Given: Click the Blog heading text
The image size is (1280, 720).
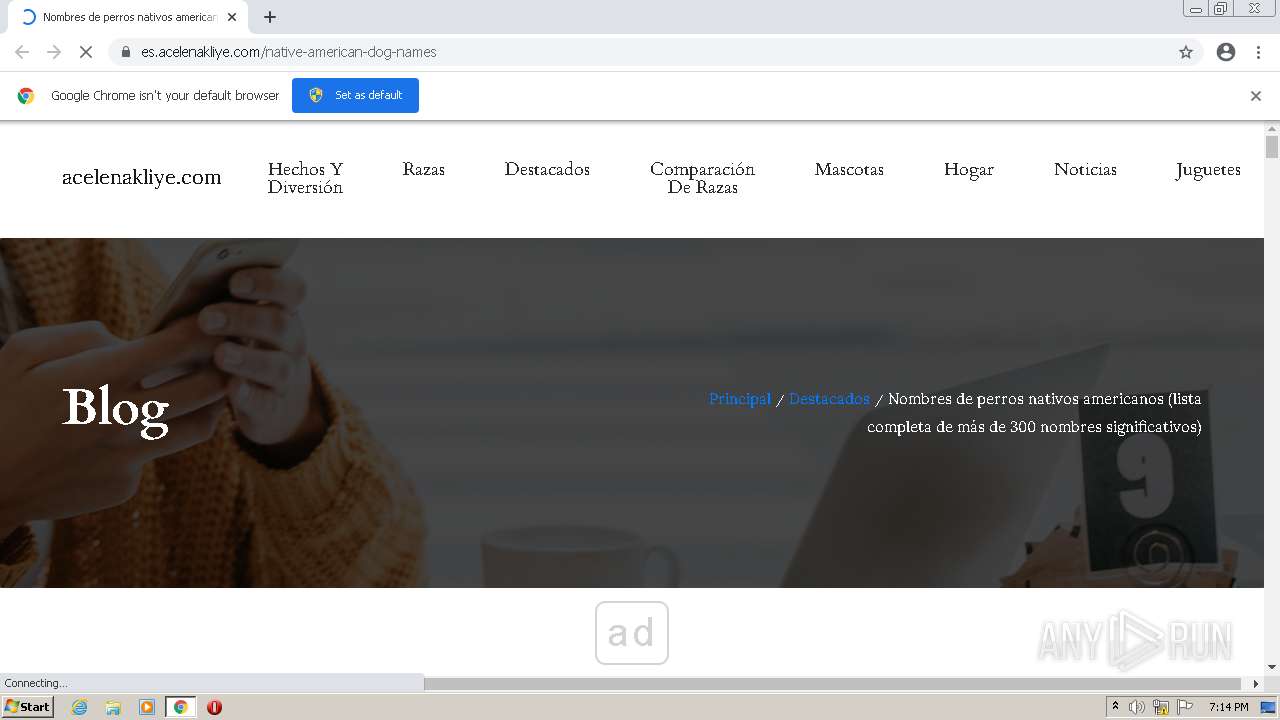Looking at the screenshot, I should pos(115,410).
